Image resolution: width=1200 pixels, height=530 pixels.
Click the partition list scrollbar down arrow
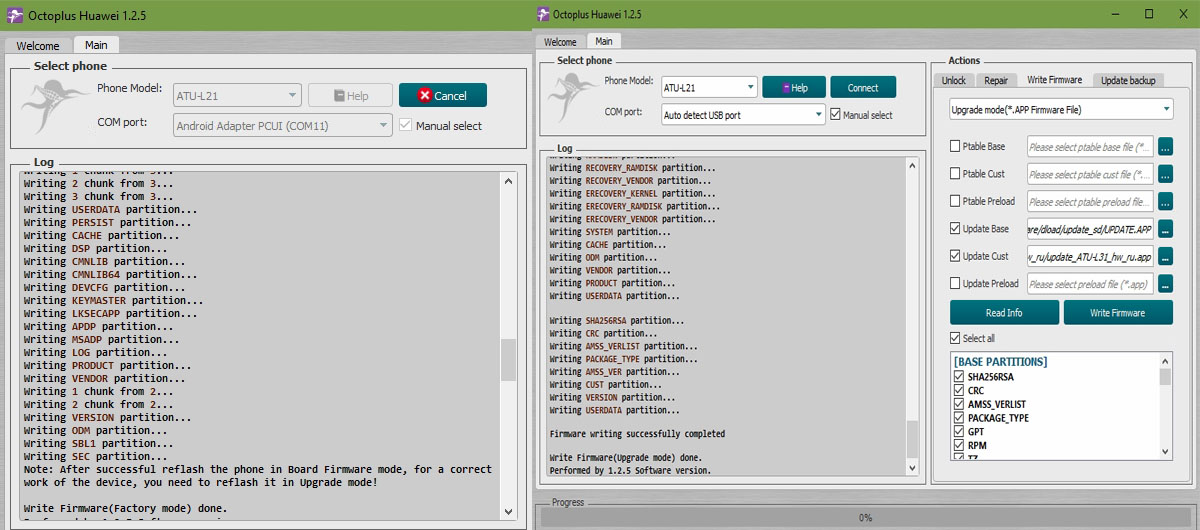click(1165, 452)
